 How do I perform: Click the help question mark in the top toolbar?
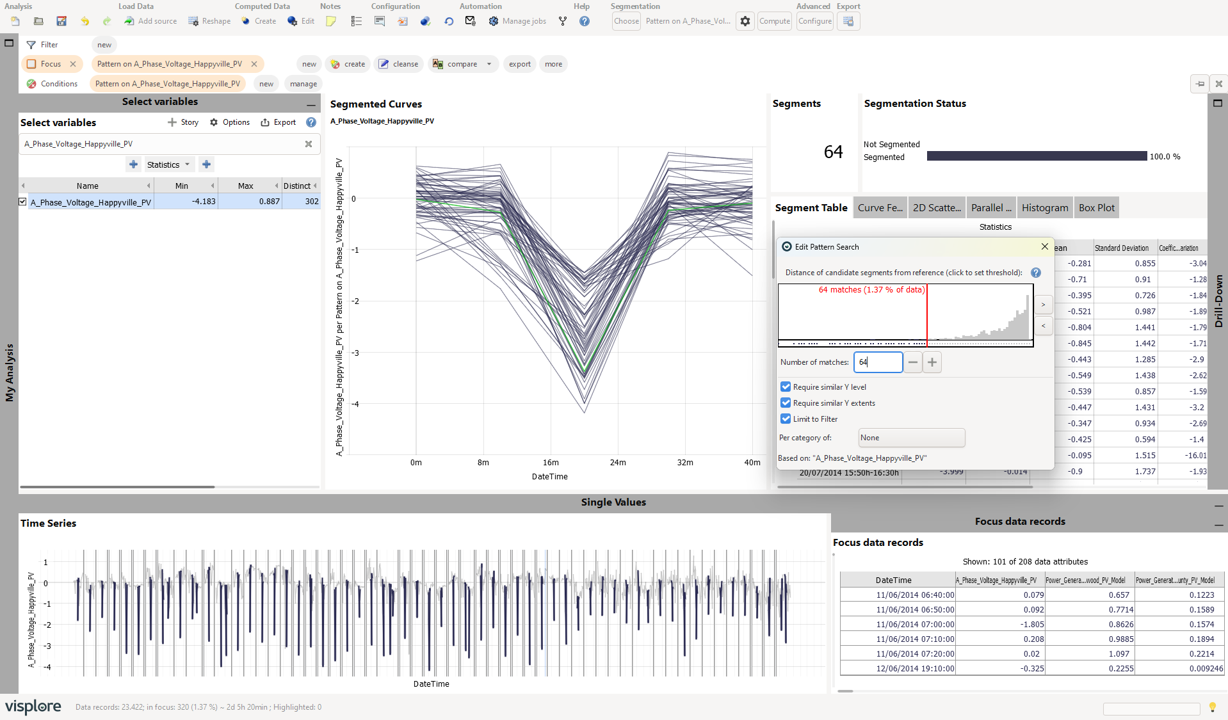pyautogui.click(x=584, y=21)
